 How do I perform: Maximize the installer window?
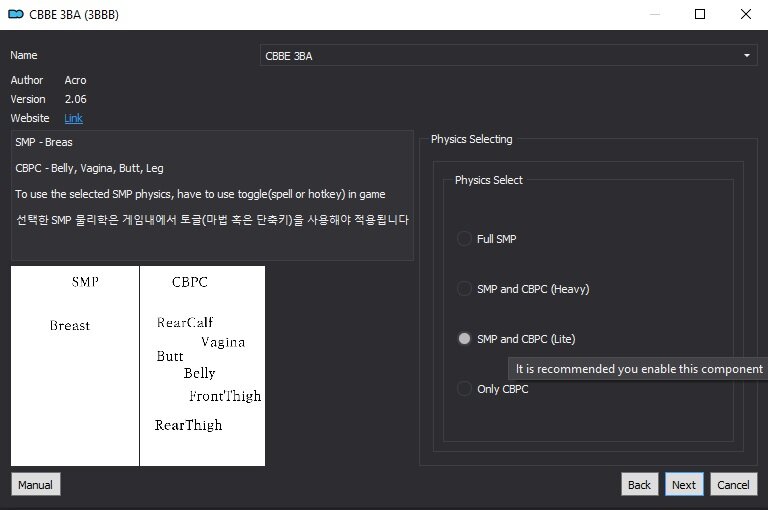tap(700, 14)
